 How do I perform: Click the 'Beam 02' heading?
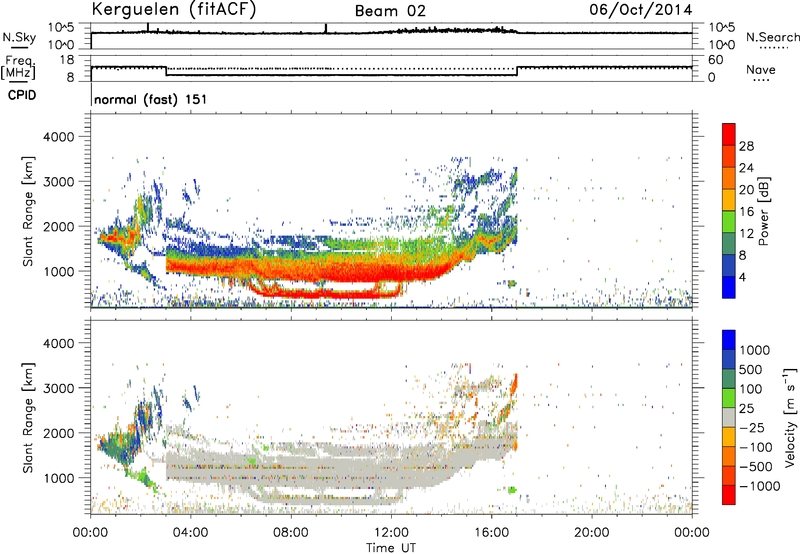pyautogui.click(x=390, y=11)
